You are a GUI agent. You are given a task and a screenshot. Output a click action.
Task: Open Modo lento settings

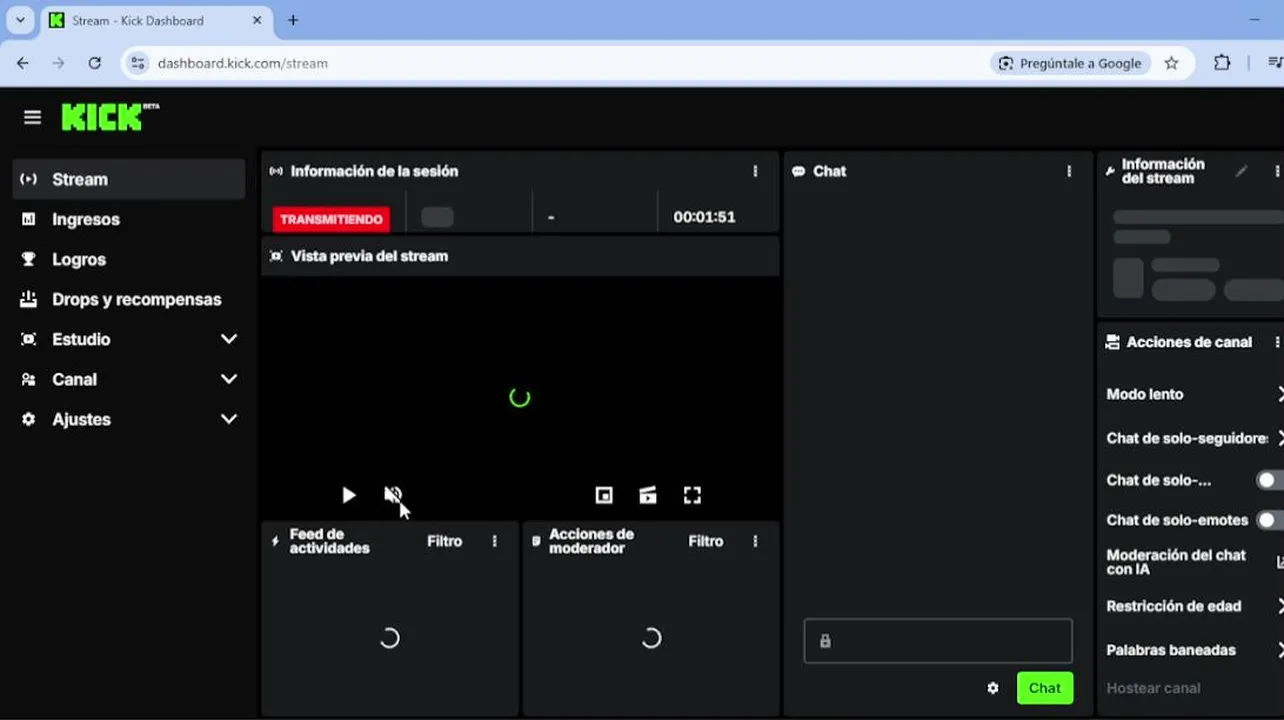pyautogui.click(x=1194, y=394)
